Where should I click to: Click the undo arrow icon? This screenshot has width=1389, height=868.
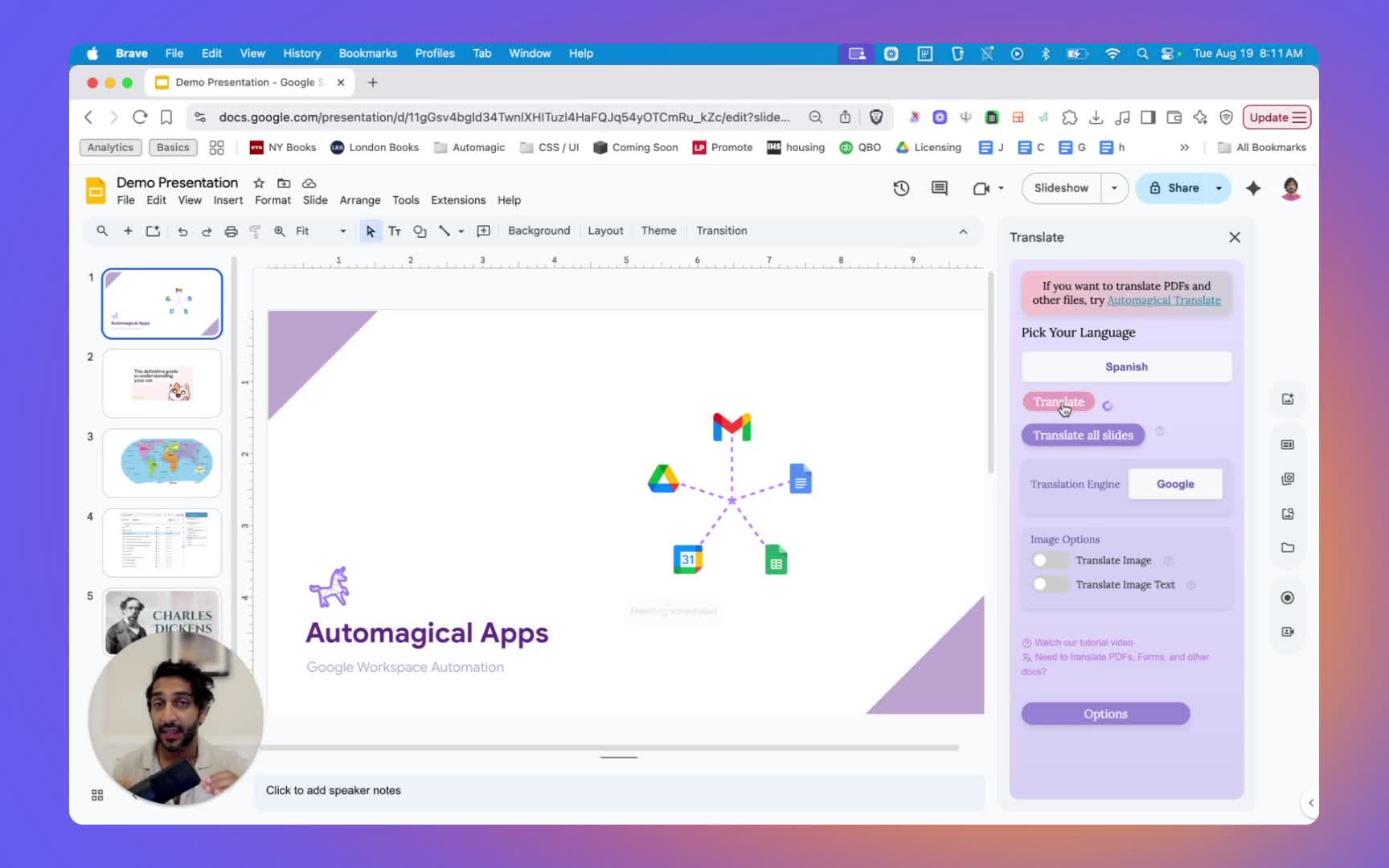[x=182, y=231]
